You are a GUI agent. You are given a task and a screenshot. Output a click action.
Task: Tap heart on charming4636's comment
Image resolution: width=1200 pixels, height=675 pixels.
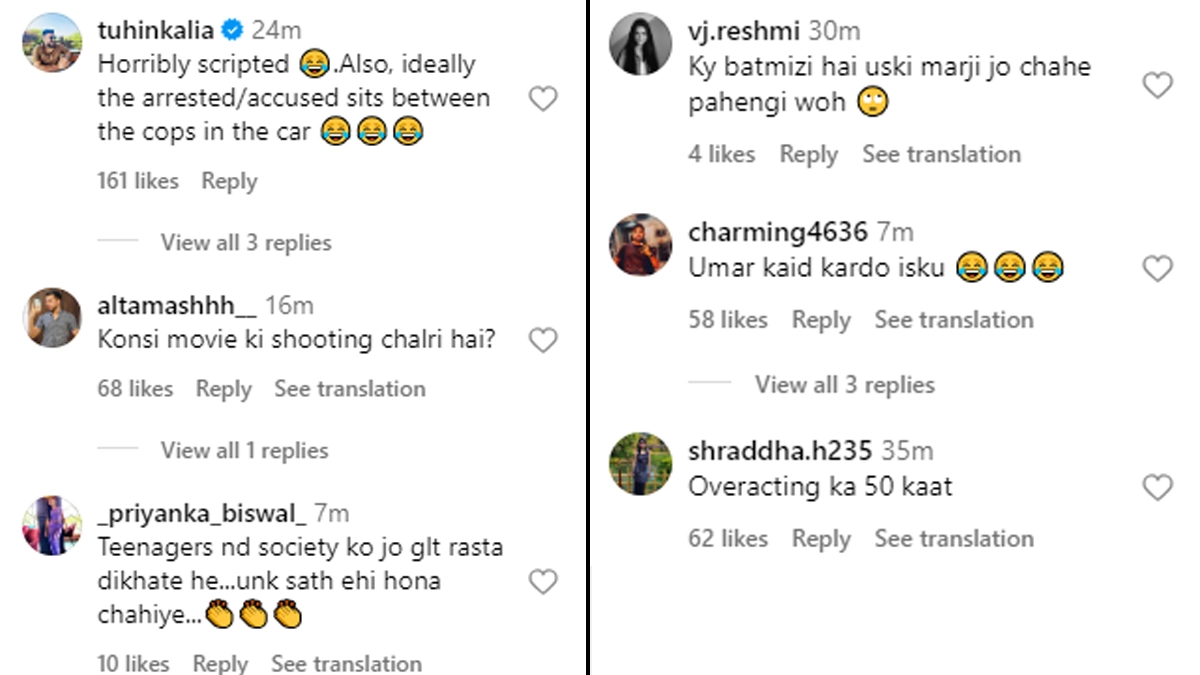pyautogui.click(x=1157, y=268)
